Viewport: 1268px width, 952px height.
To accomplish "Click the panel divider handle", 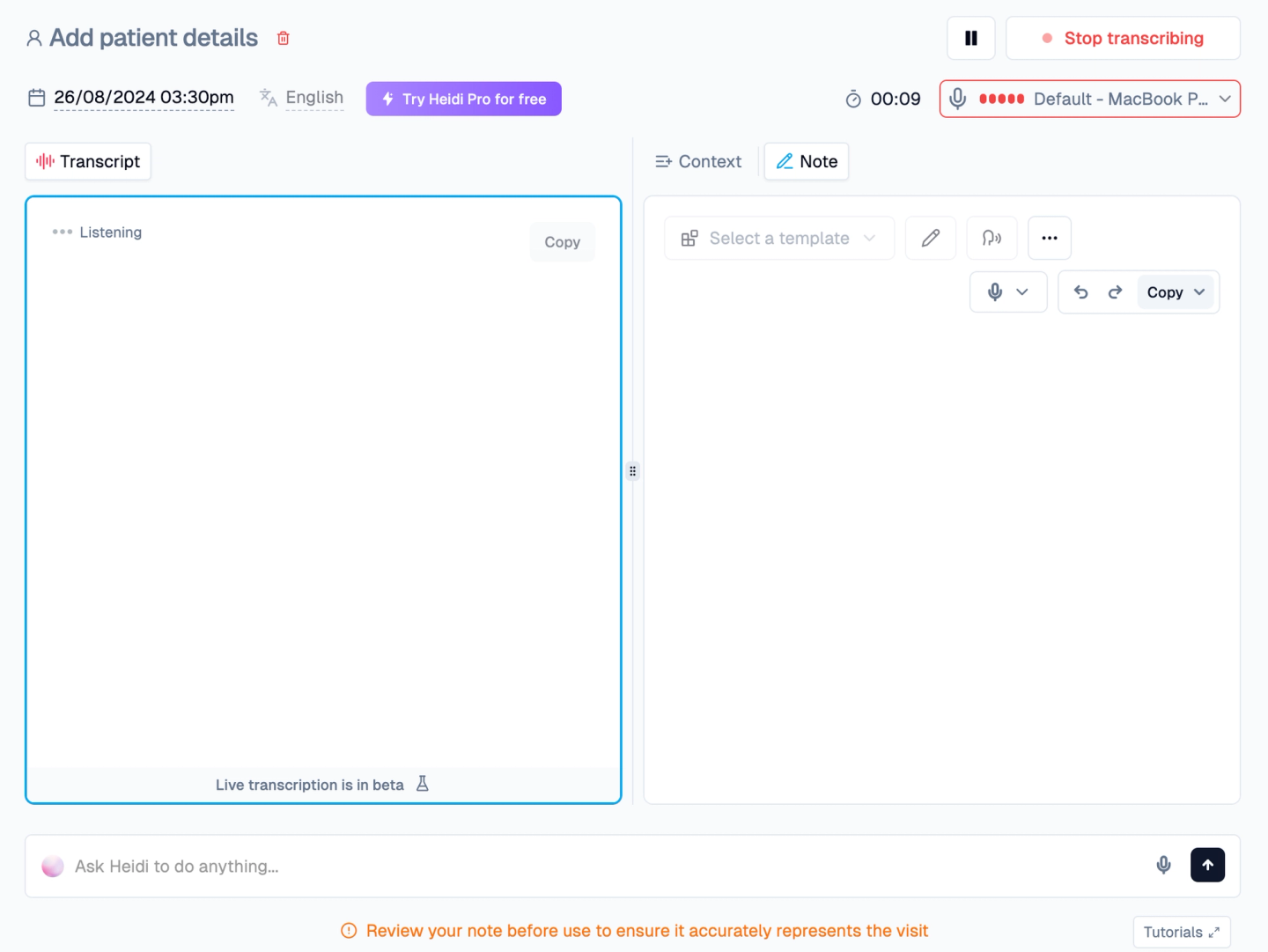I will pos(632,471).
